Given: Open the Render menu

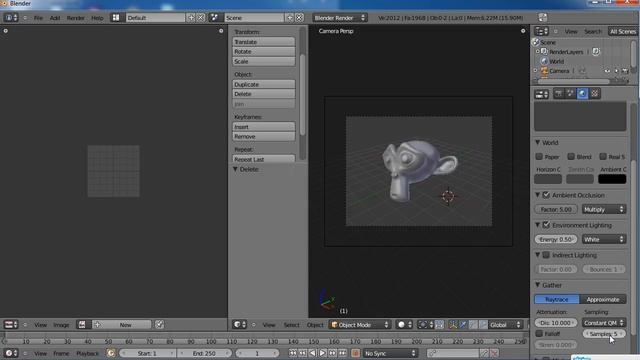Looking at the screenshot, I should pos(76,18).
